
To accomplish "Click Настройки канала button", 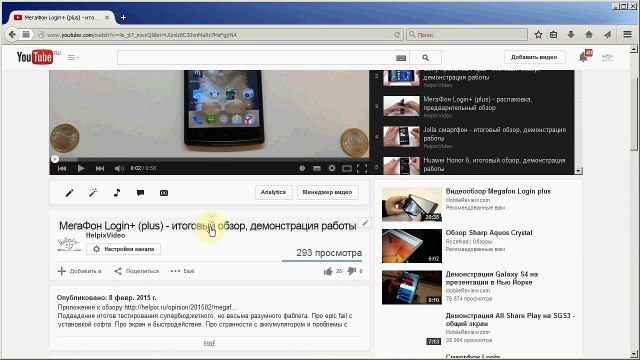I will 124,249.
